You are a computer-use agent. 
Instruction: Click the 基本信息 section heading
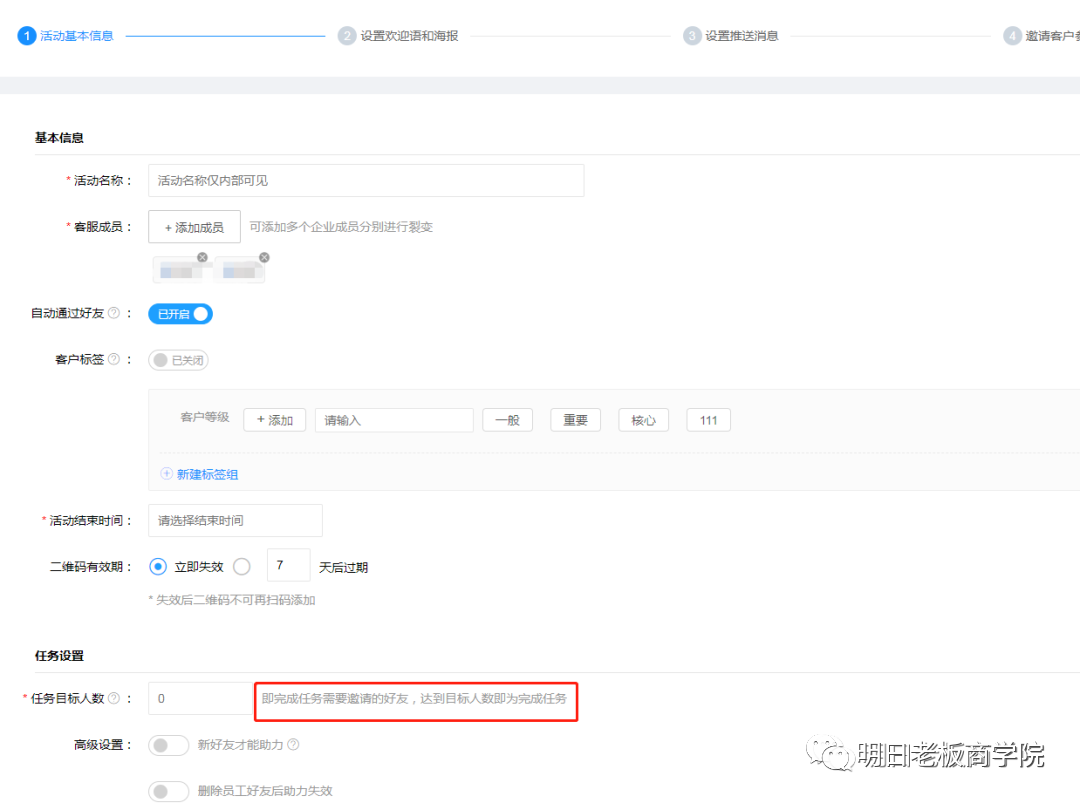59,138
